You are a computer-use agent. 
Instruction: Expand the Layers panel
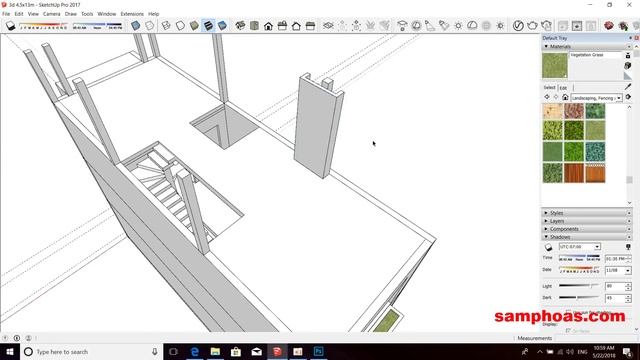[546, 221]
